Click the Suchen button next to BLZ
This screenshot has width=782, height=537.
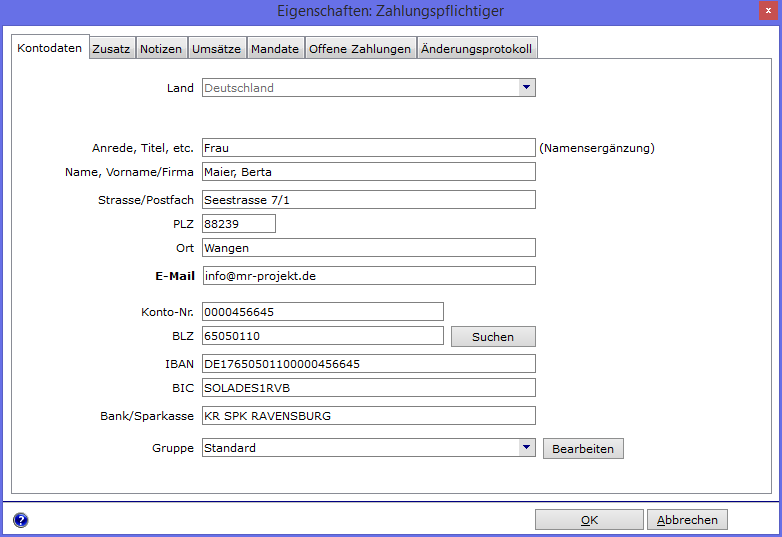[493, 337]
